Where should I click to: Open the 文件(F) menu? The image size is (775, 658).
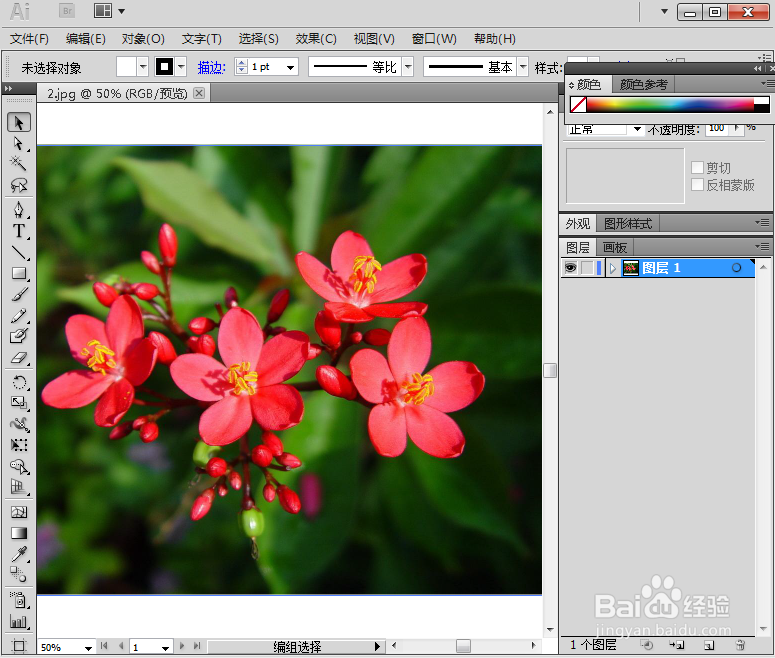[29, 39]
